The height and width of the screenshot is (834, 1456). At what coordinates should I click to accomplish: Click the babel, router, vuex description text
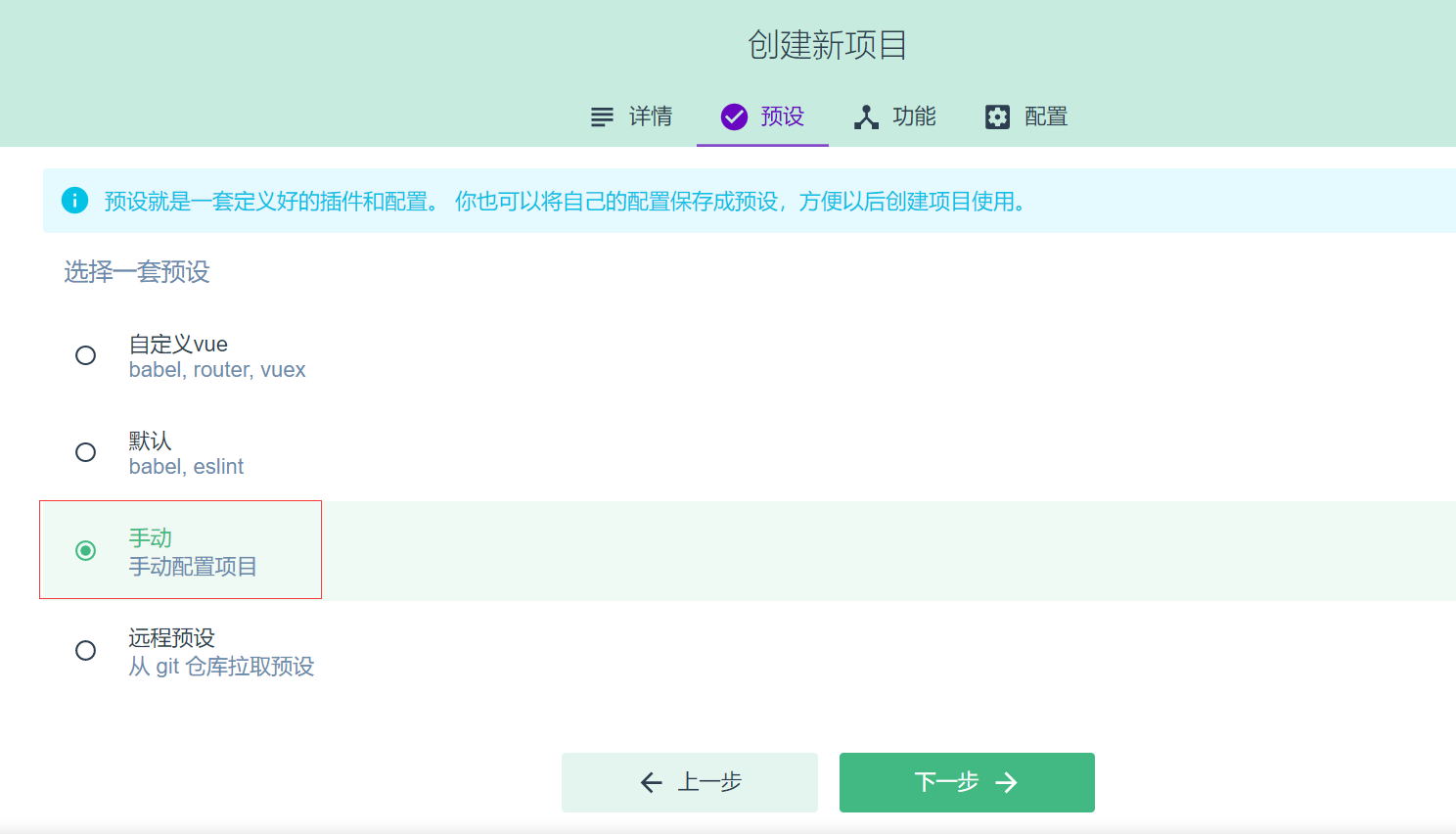tap(217, 369)
